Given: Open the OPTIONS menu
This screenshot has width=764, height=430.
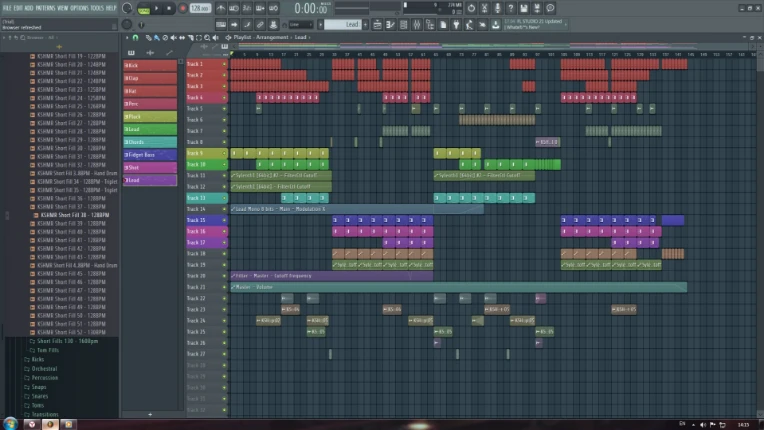Looking at the screenshot, I should pyautogui.click(x=79, y=8).
